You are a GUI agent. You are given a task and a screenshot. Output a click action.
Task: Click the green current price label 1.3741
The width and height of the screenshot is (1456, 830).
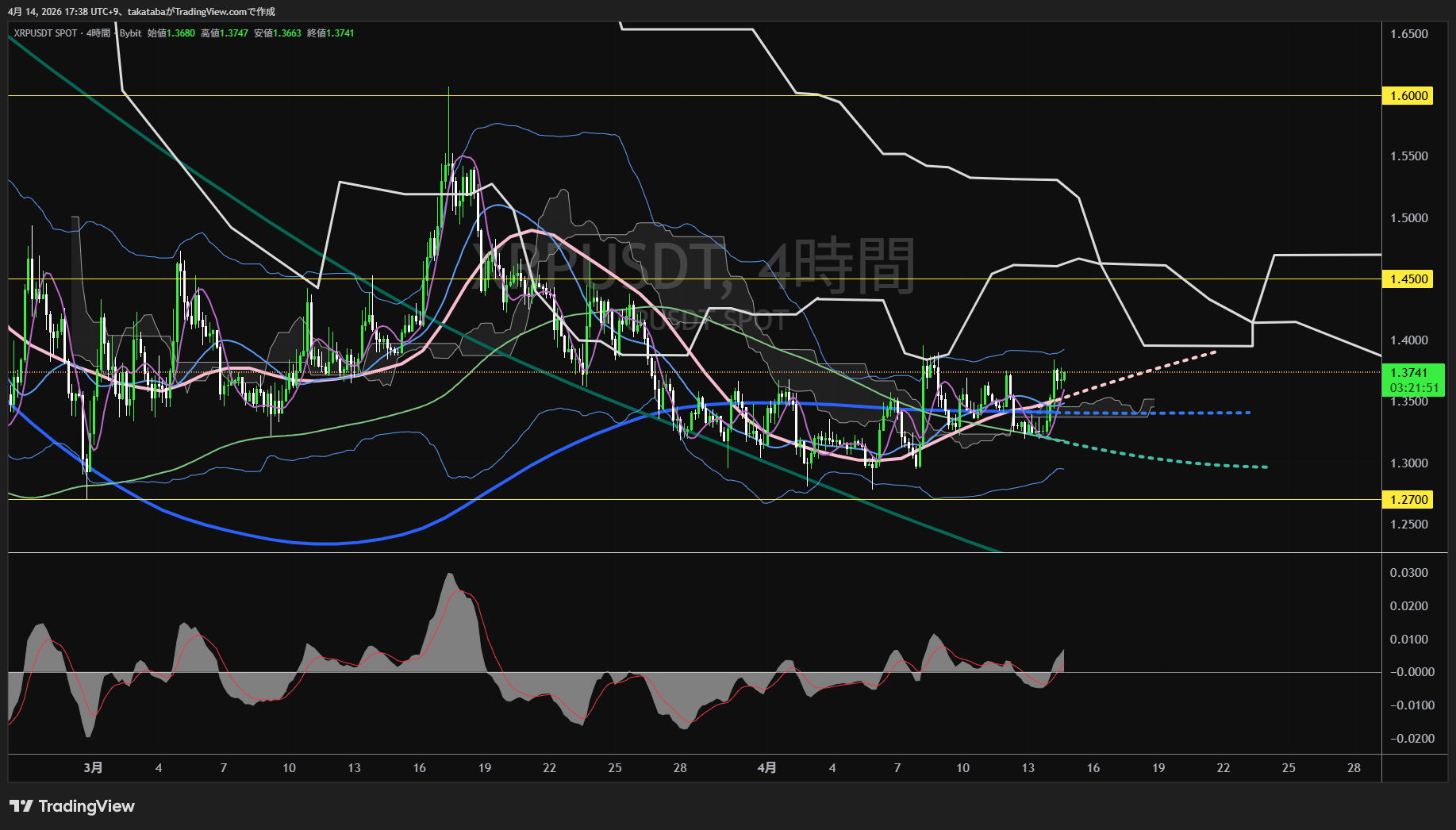[x=1409, y=373]
